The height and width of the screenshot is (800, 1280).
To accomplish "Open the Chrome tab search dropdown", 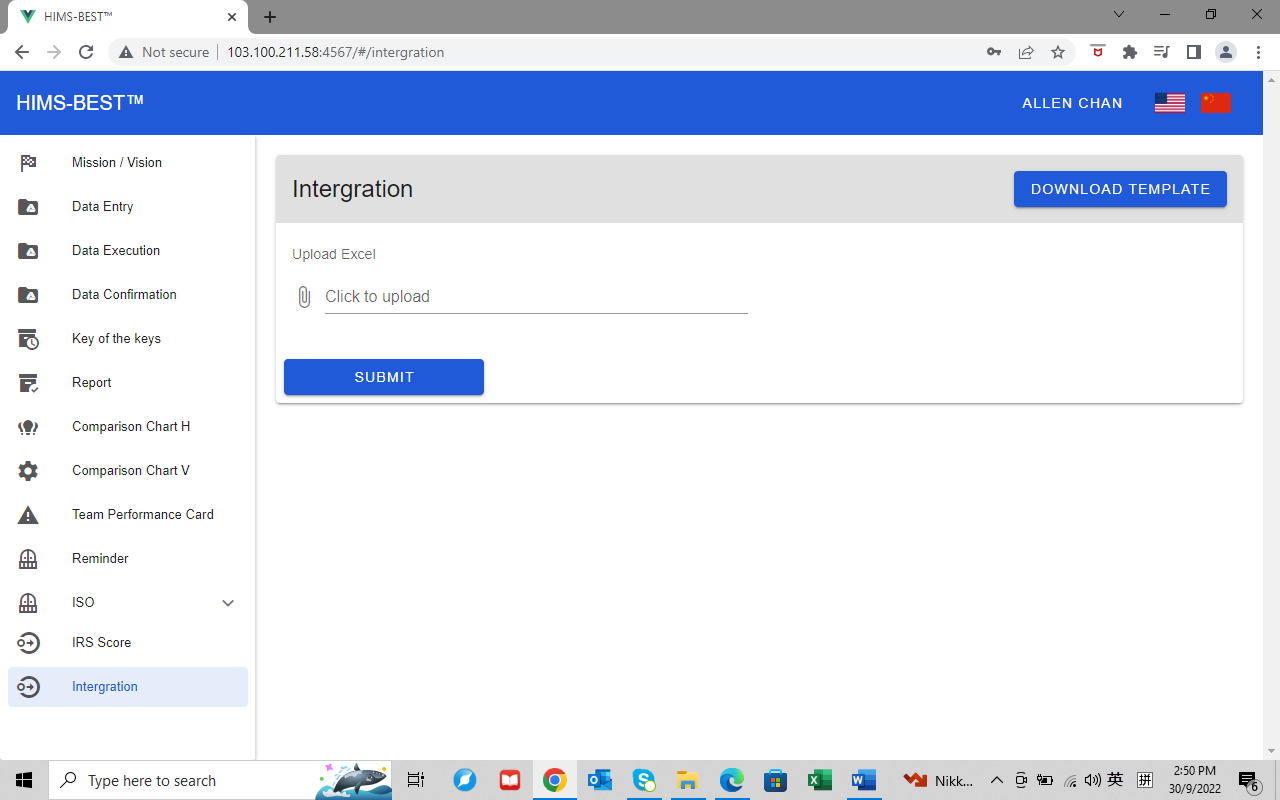I will click(1119, 15).
